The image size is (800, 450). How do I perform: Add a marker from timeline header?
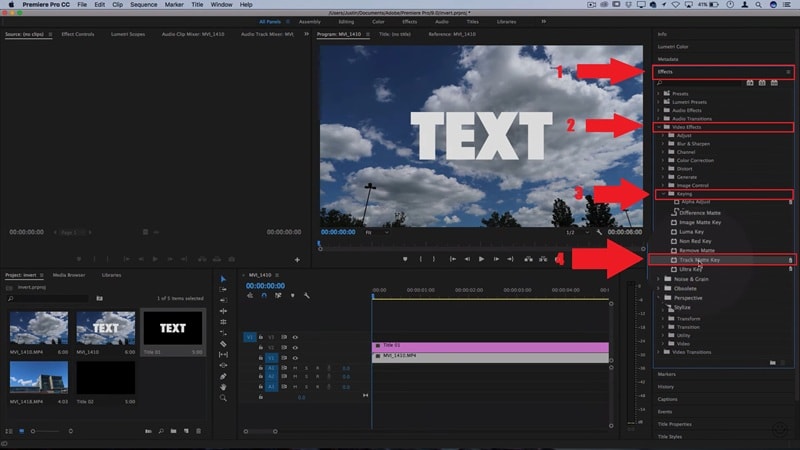292,295
